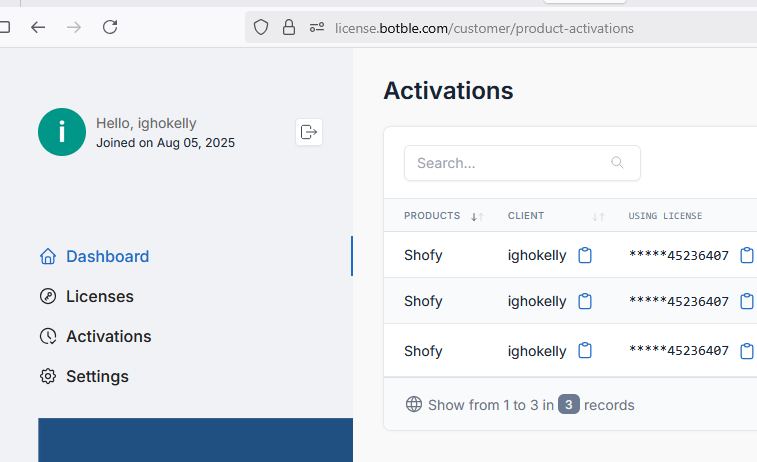
Task: Log out using the sign-out icon button
Action: point(309,132)
